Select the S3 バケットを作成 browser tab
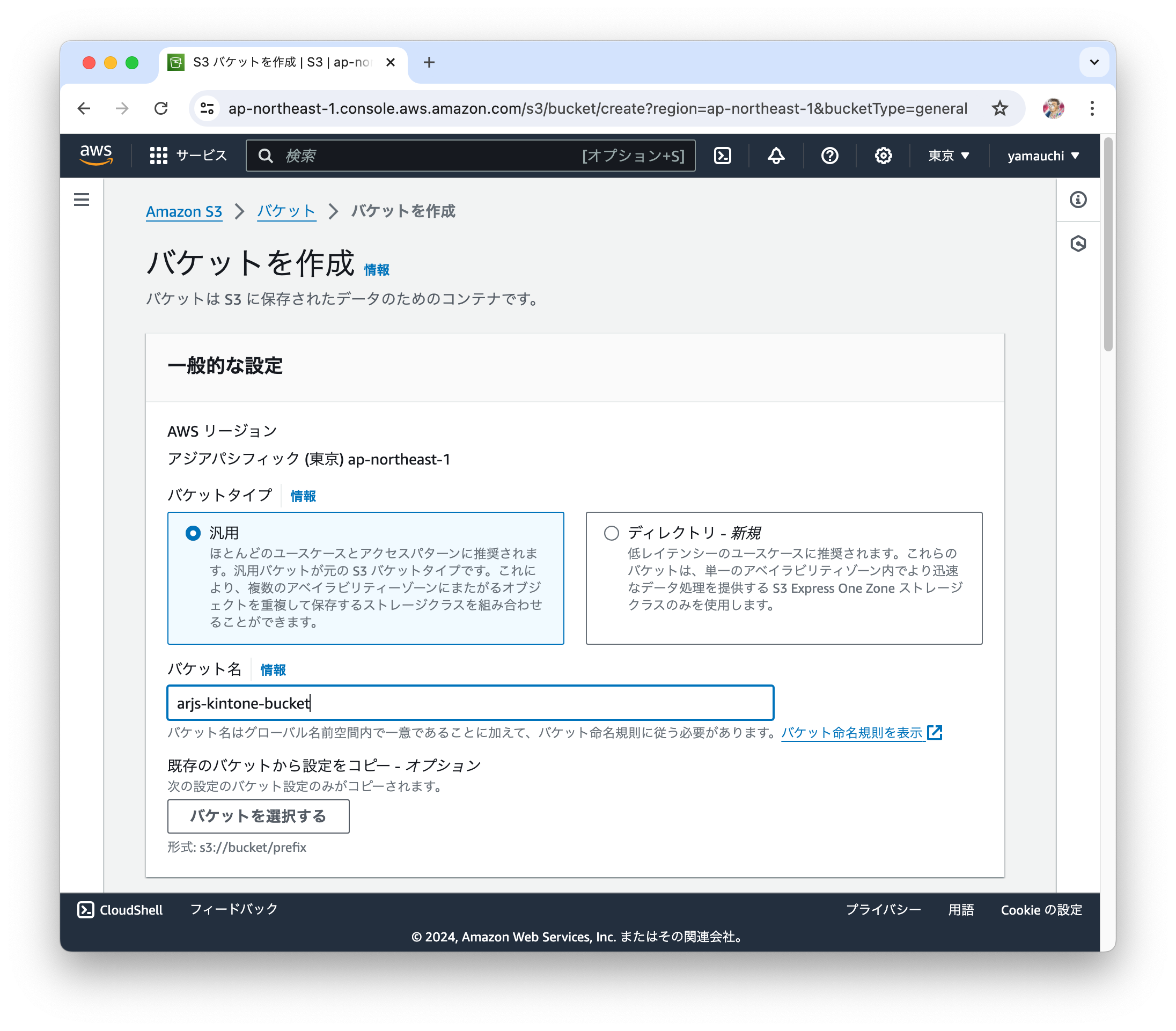The height and width of the screenshot is (1031, 1176). (x=283, y=62)
